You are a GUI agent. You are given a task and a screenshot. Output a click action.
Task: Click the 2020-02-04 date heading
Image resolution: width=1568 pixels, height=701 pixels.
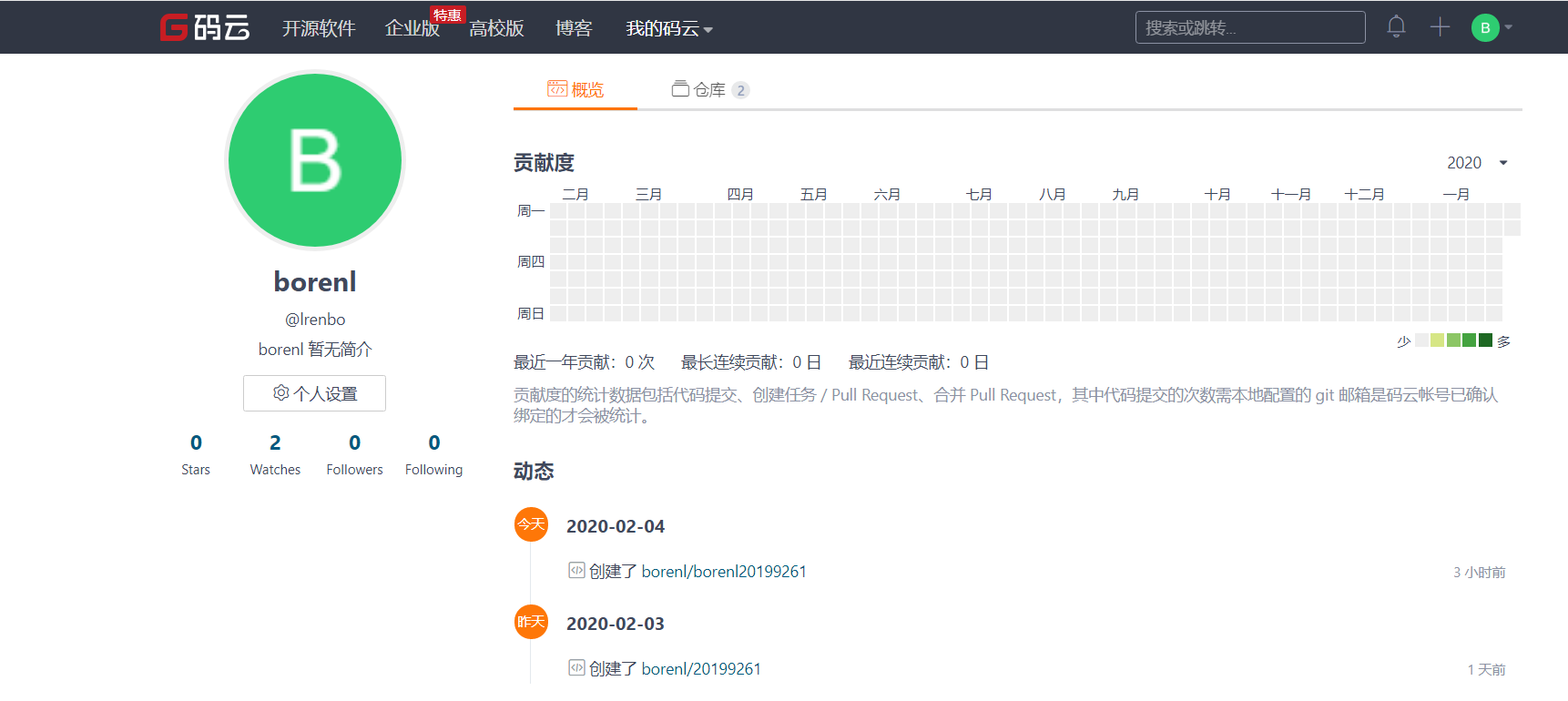tap(616, 526)
